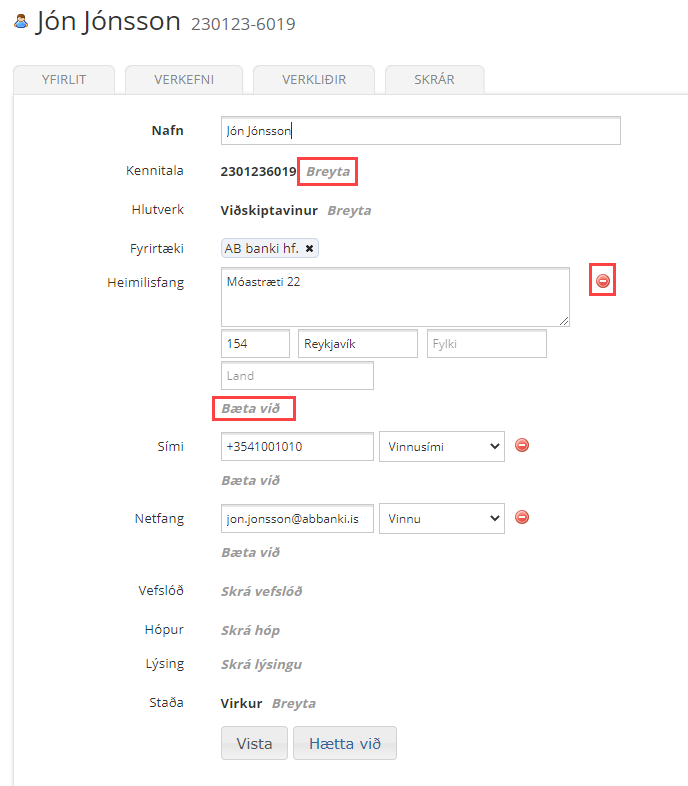Screen dimensions: 688x786
Task: Remove the email jon.jonsson@abbanki.is row
Action: 521,517
